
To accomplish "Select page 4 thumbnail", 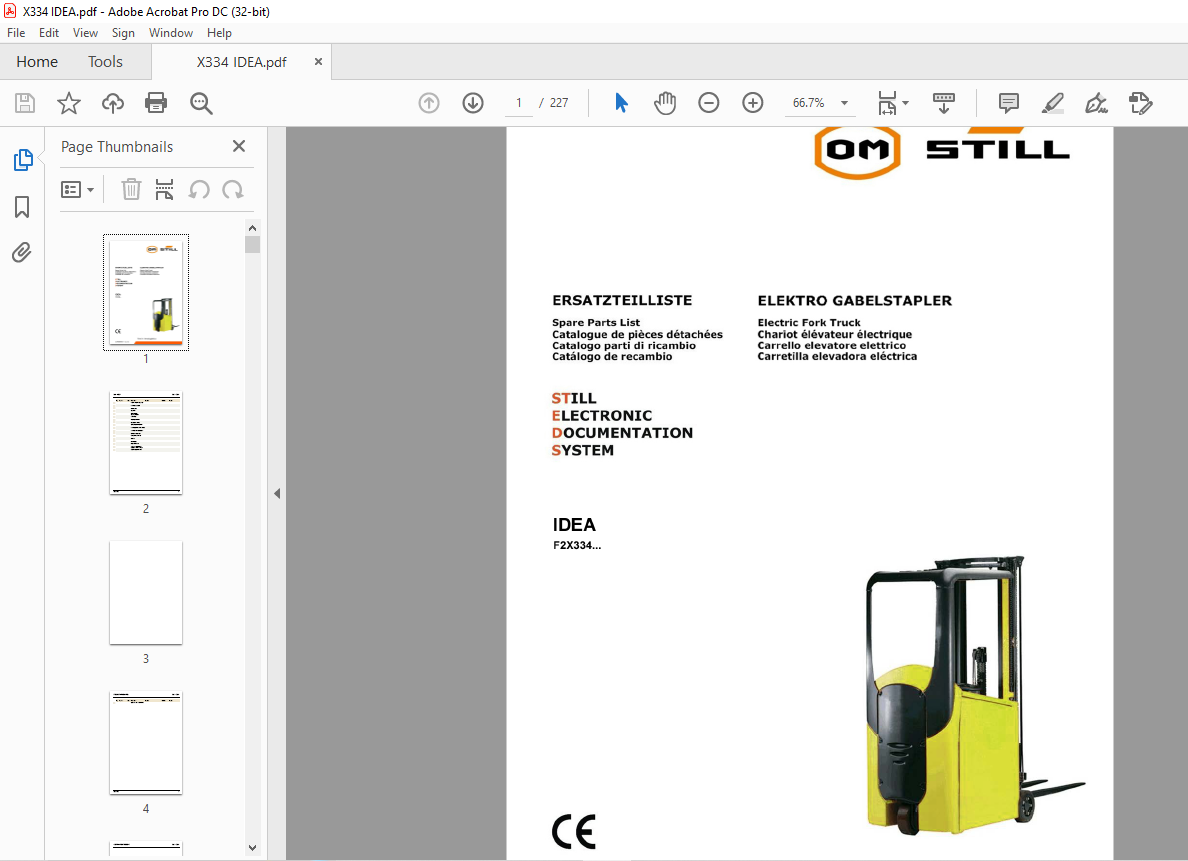I will click(146, 743).
